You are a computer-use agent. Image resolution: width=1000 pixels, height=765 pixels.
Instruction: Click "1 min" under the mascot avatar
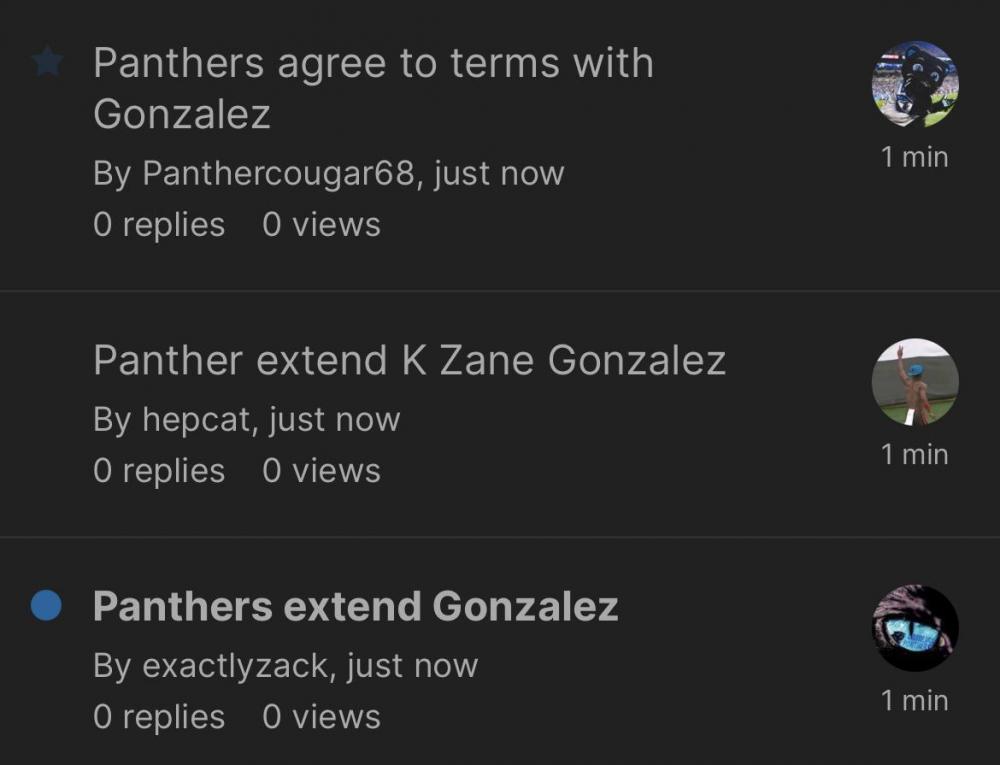914,157
